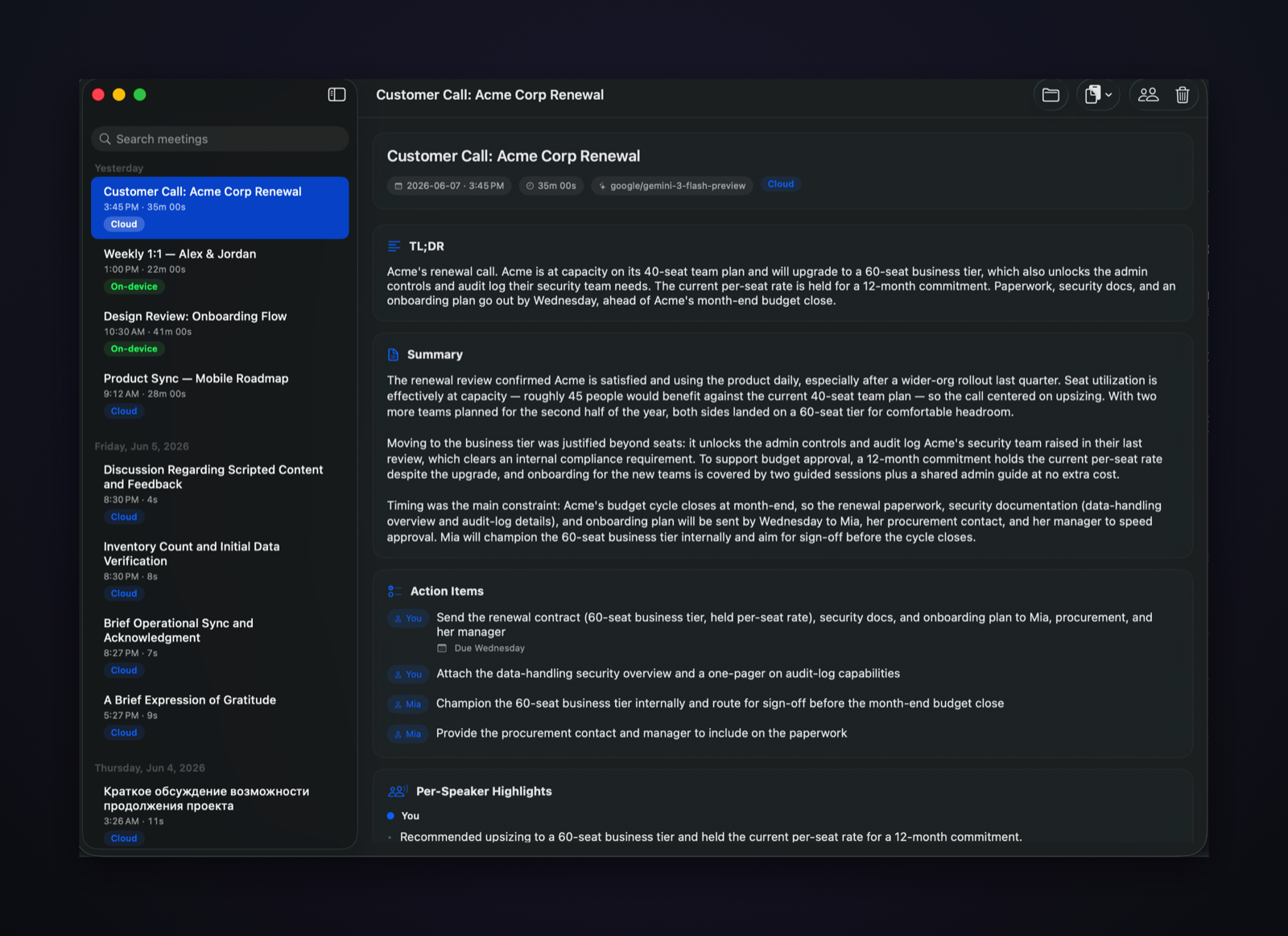Click Cloud badge under Discussion Regarding Scripted Content

124,517
